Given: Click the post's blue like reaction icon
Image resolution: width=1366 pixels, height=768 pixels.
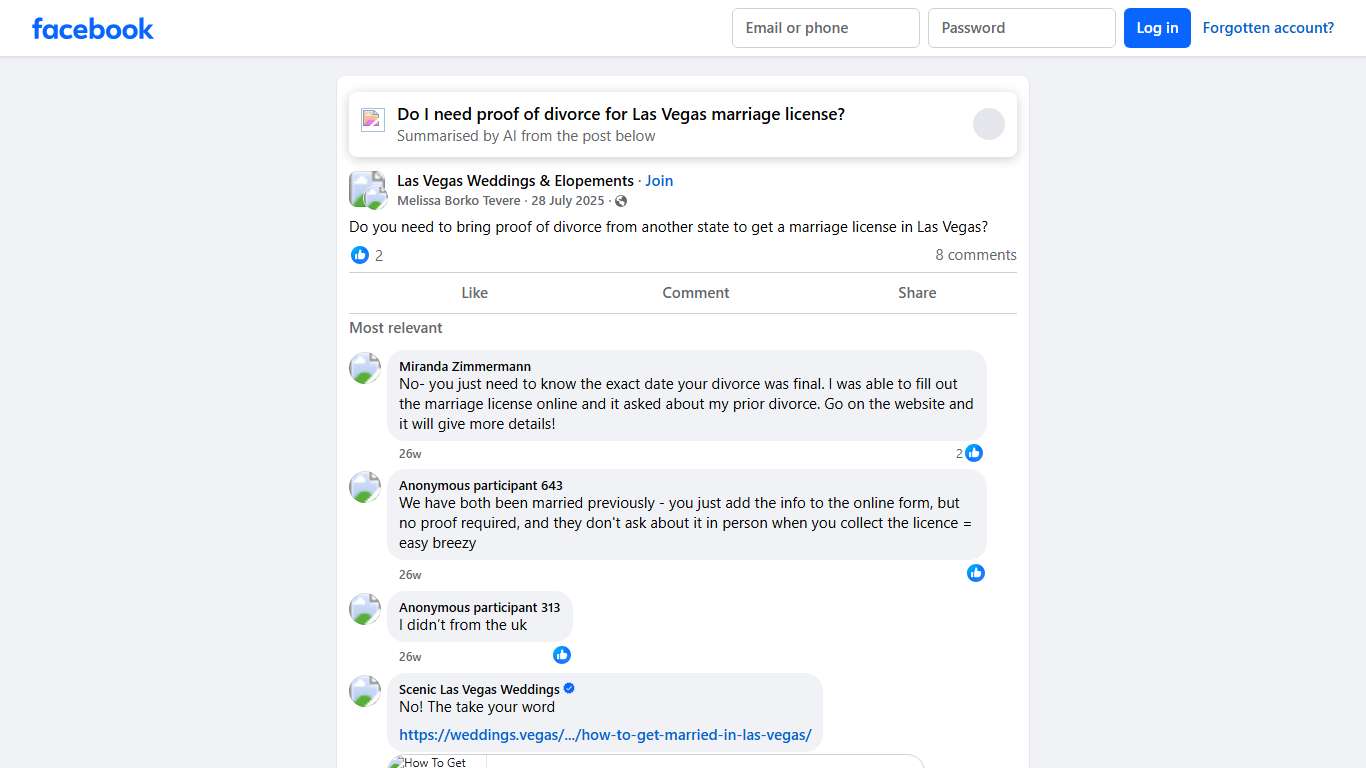Looking at the screenshot, I should pos(360,255).
